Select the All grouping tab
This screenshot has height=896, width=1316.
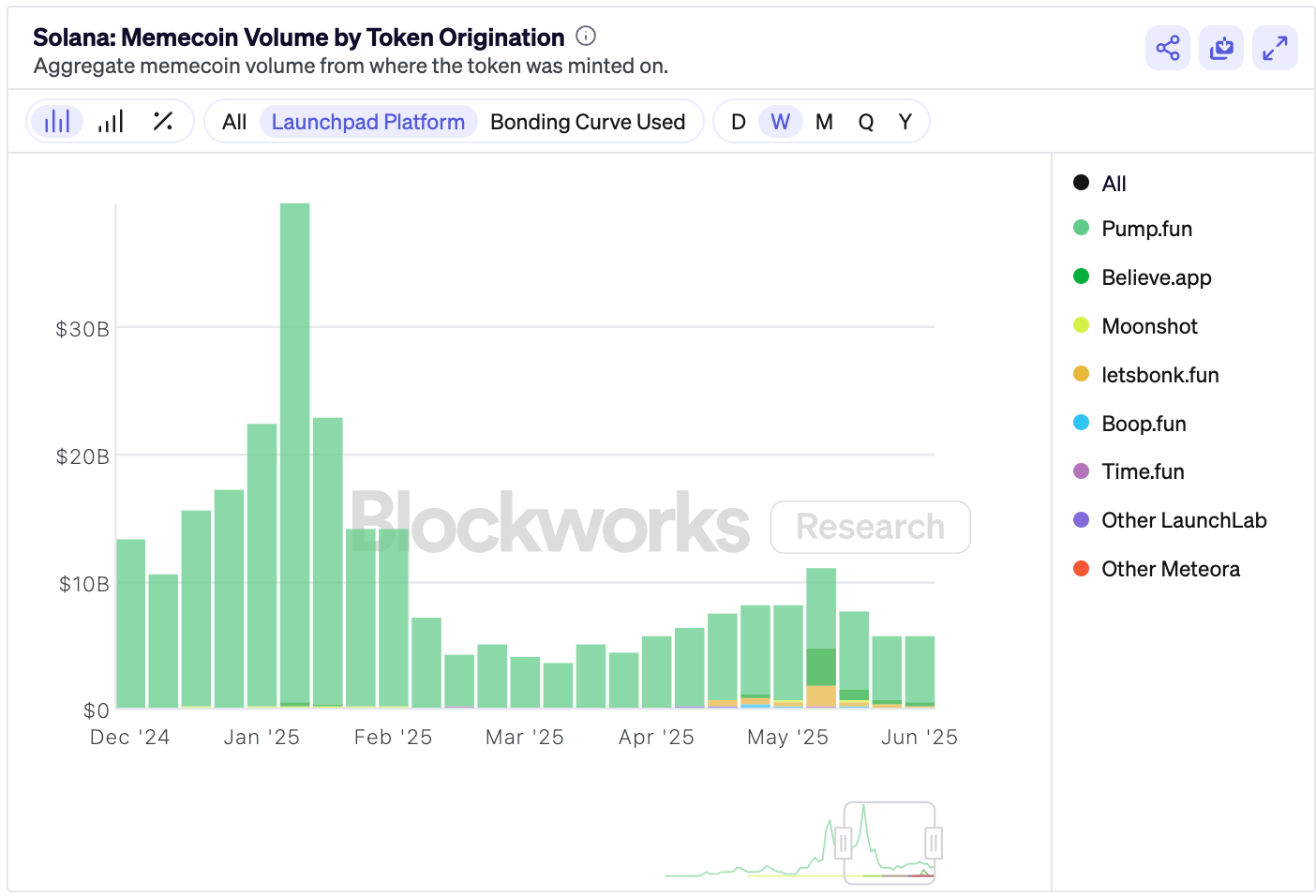234,122
